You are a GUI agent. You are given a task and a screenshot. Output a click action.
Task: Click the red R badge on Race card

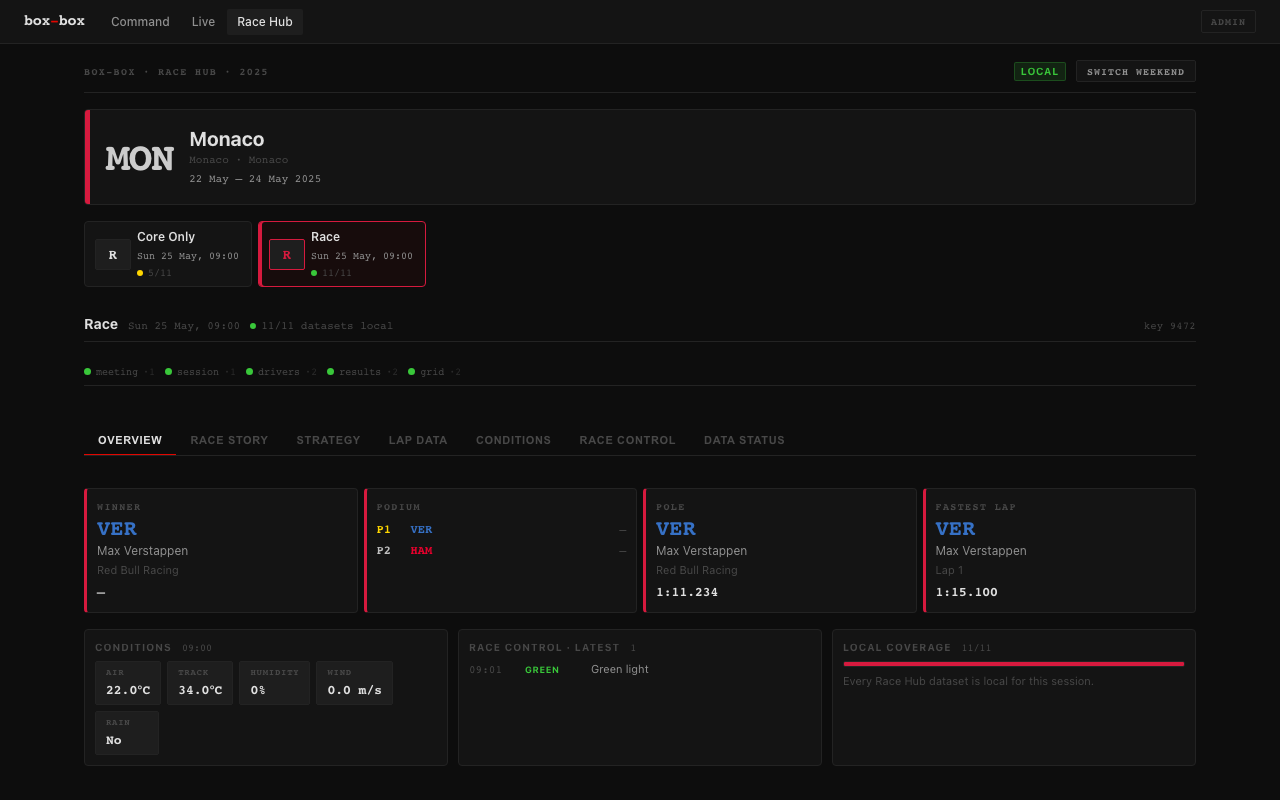click(x=287, y=254)
